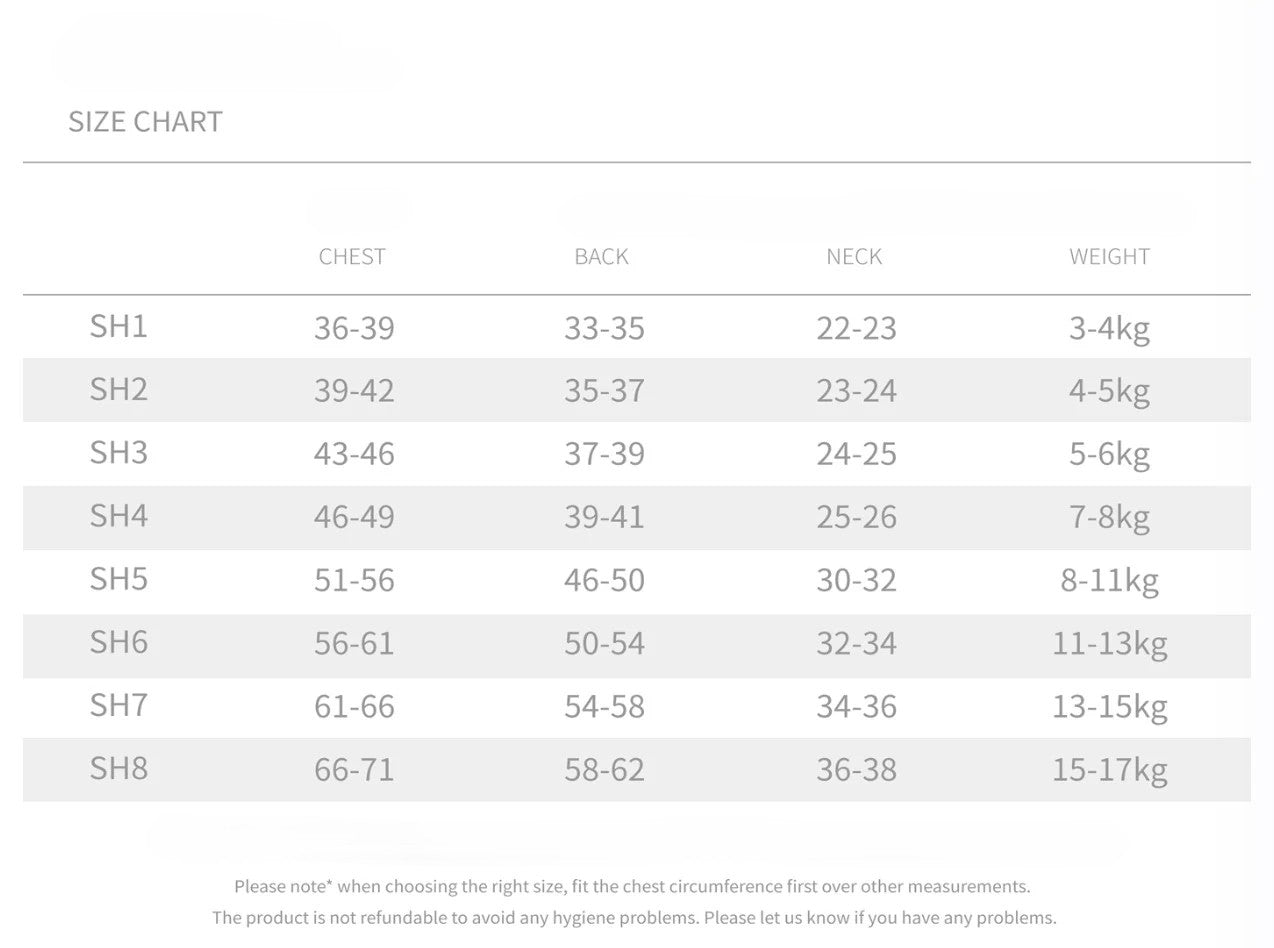This screenshot has height=948, width=1274.
Task: Select the CHEST column header
Action: pyautogui.click(x=352, y=256)
